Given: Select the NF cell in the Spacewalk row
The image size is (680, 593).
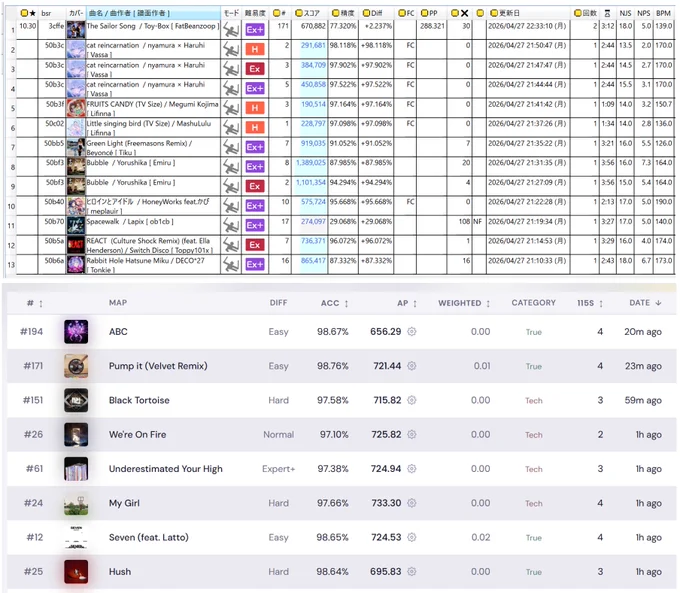Looking at the screenshot, I should (479, 225).
